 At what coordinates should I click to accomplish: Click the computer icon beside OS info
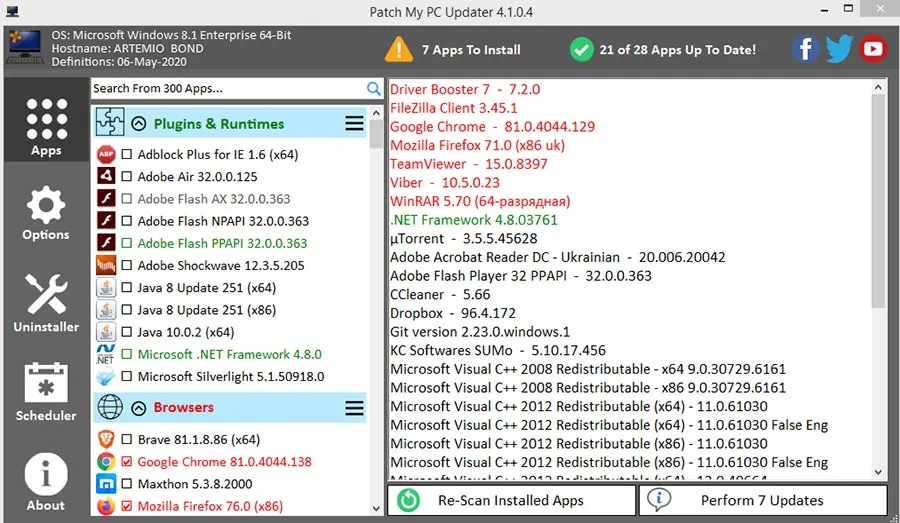pos(24,47)
